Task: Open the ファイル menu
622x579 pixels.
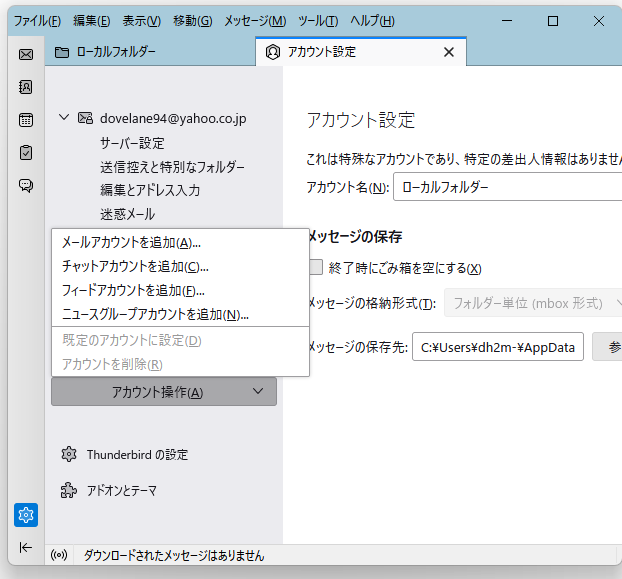Action: [37, 21]
